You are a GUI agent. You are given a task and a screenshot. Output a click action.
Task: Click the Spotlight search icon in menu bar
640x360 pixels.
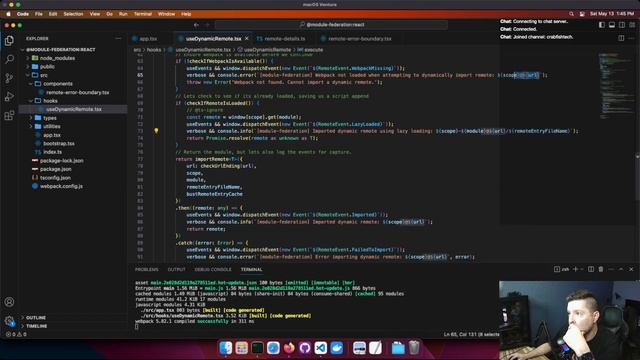[571, 14]
